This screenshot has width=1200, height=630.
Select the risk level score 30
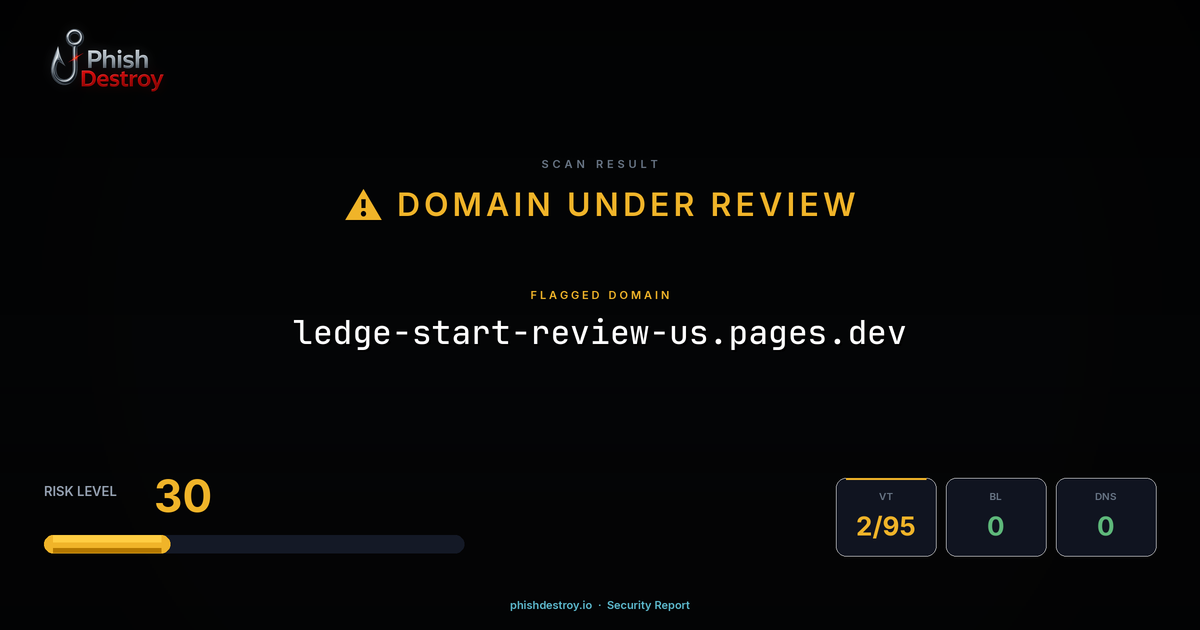183,496
